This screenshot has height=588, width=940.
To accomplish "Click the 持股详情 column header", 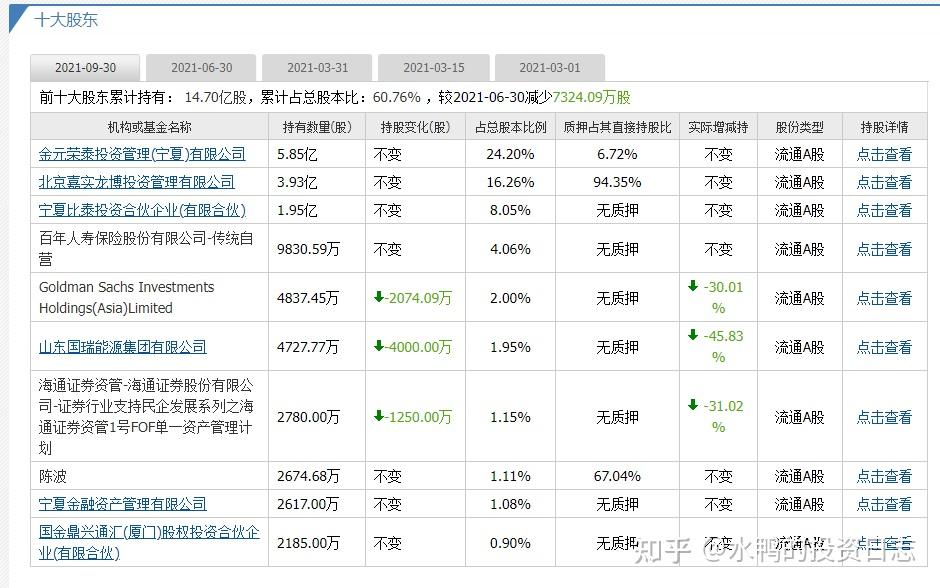I will click(884, 127).
